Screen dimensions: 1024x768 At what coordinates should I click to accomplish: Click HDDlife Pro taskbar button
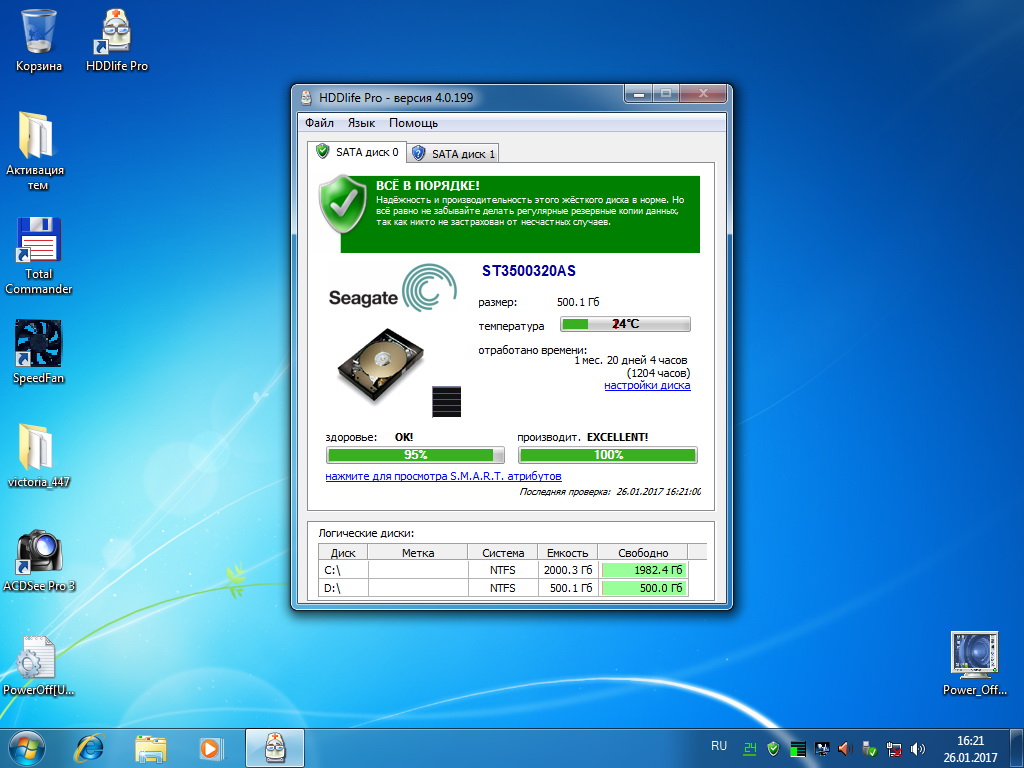[x=274, y=747]
